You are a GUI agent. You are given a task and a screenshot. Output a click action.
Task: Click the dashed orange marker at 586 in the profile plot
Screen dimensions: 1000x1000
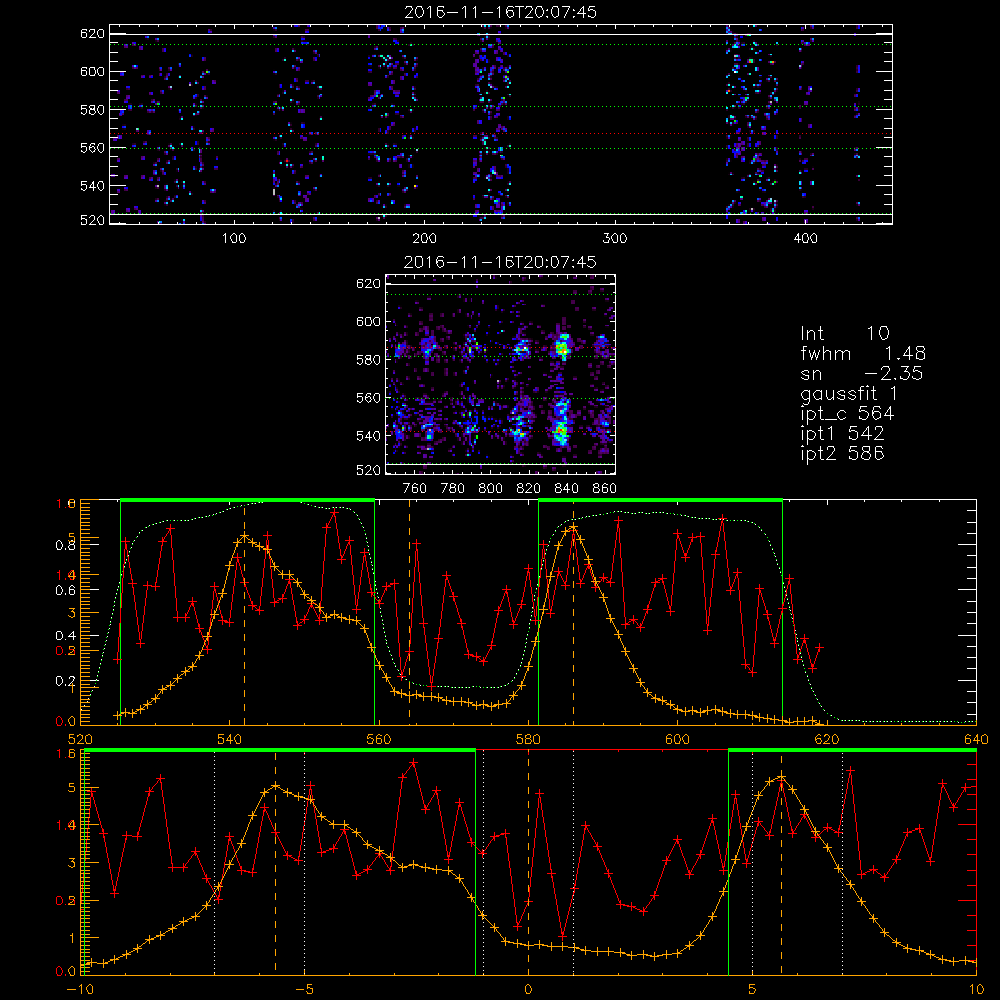[x=573, y=612]
